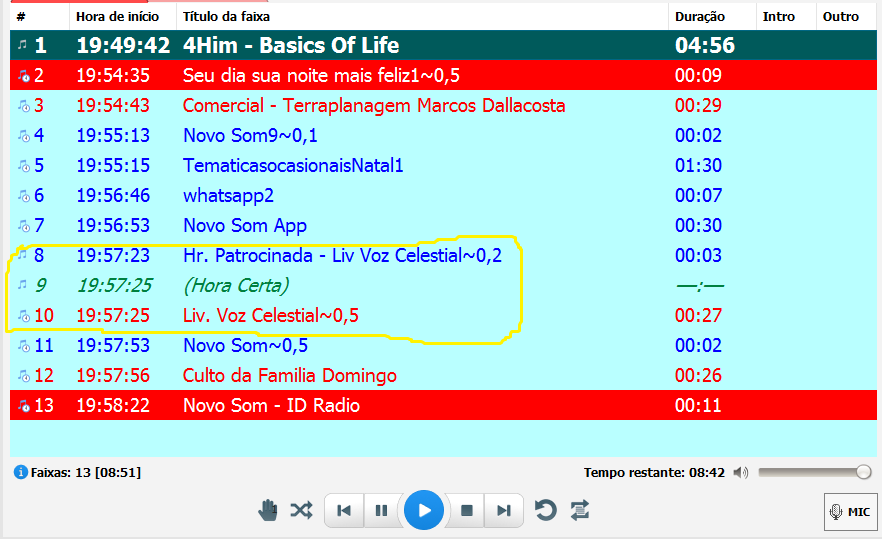882x539 pixels.
Task: Sort by the # column header
Action: point(39,16)
